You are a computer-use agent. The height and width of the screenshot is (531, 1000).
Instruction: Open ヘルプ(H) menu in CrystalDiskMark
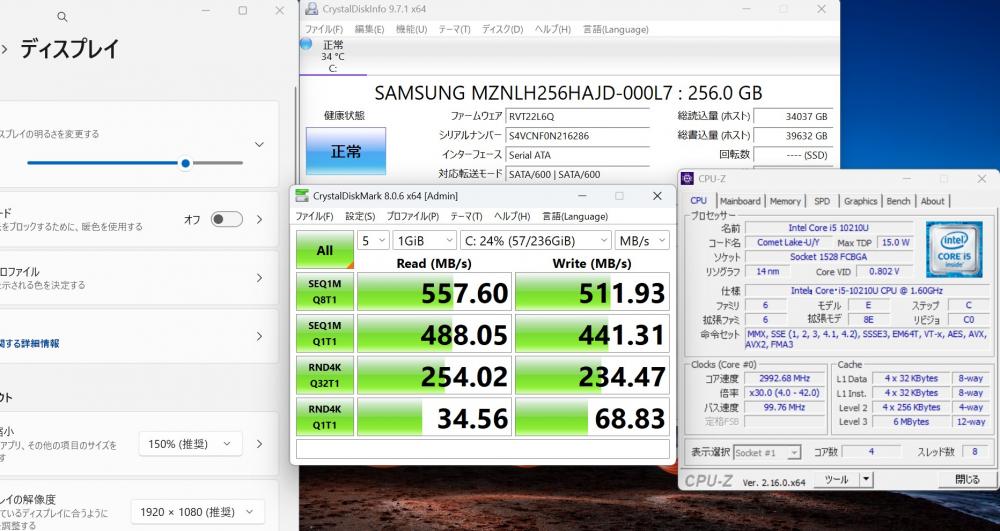[512, 216]
